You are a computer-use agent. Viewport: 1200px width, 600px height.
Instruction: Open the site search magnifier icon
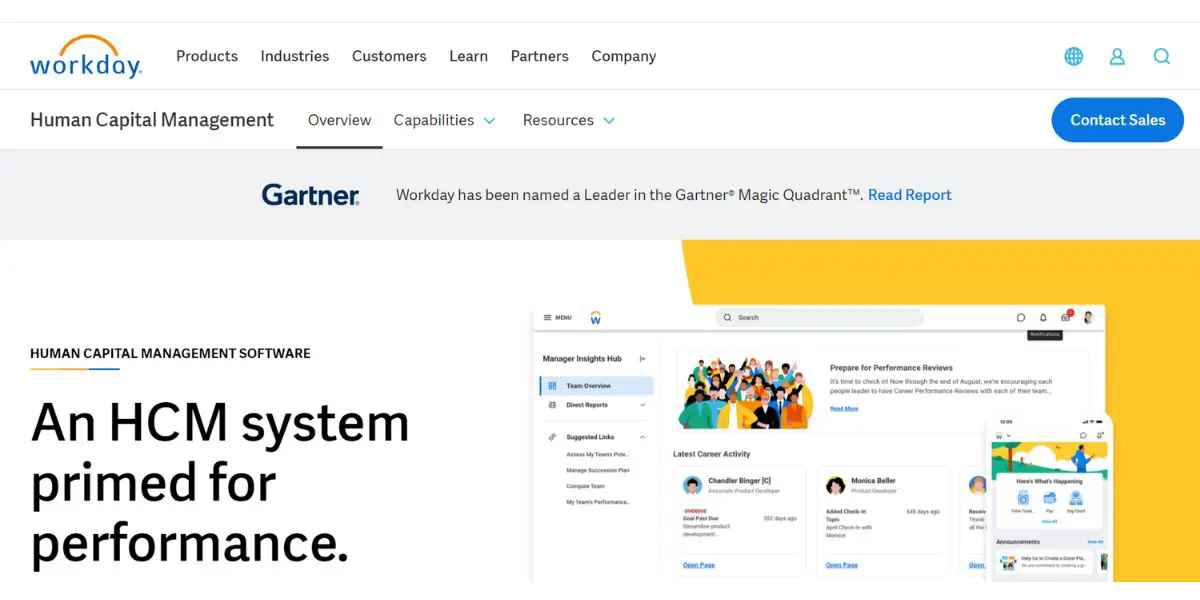pyautogui.click(x=1161, y=57)
